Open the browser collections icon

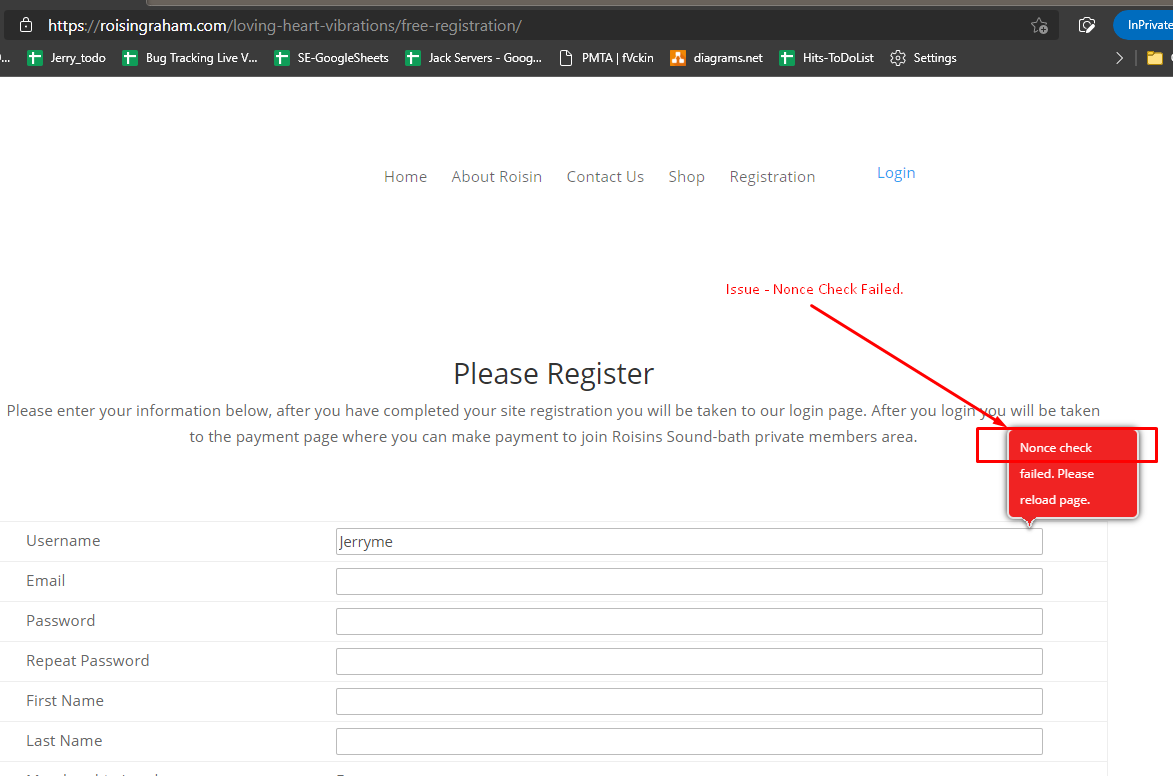[1087, 25]
